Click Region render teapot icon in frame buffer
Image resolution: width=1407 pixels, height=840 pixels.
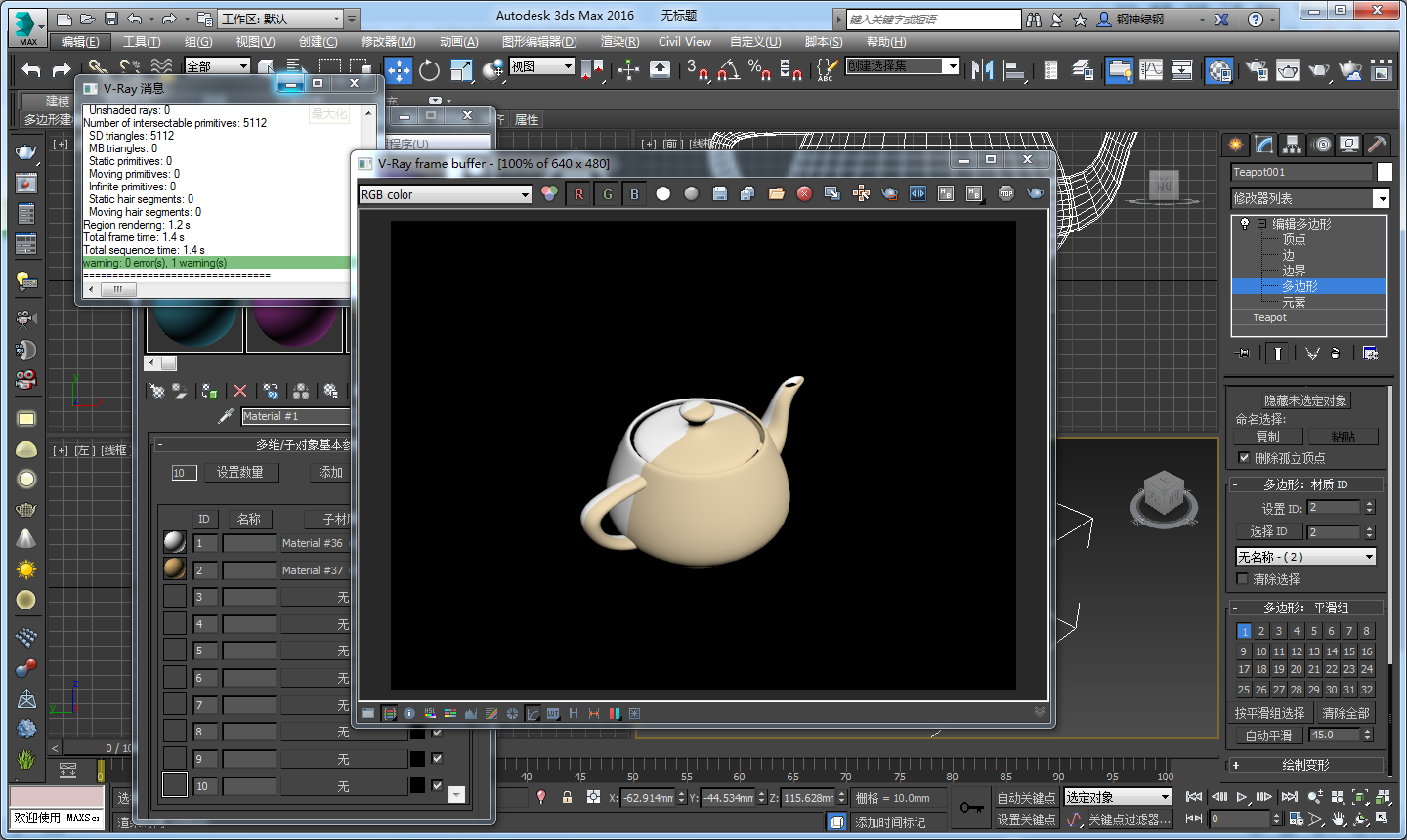(889, 193)
